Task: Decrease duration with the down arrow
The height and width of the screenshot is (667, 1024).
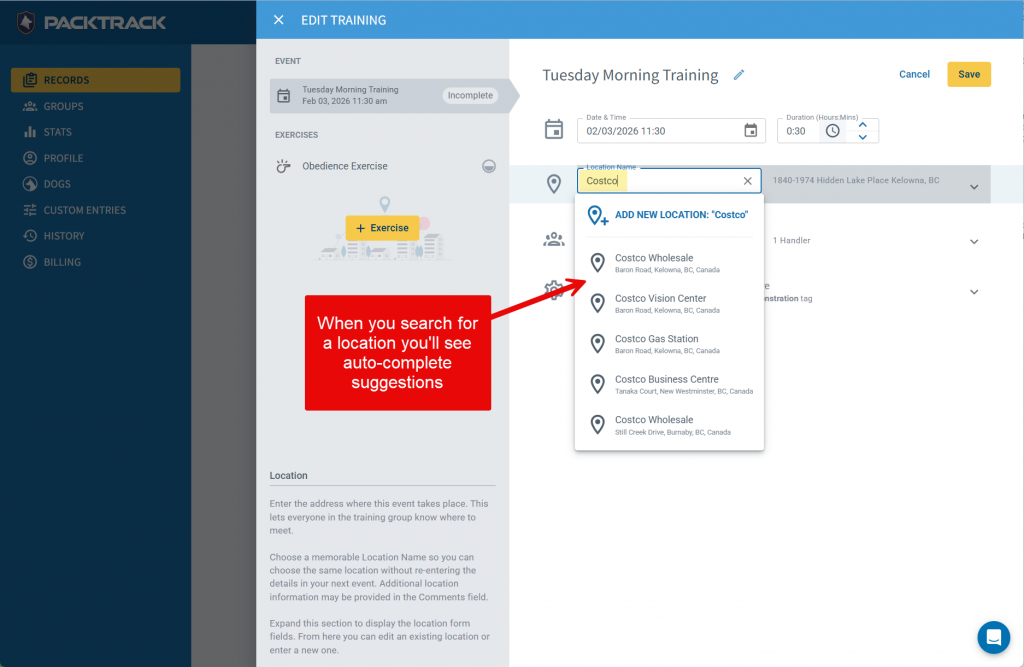Action: [863, 138]
